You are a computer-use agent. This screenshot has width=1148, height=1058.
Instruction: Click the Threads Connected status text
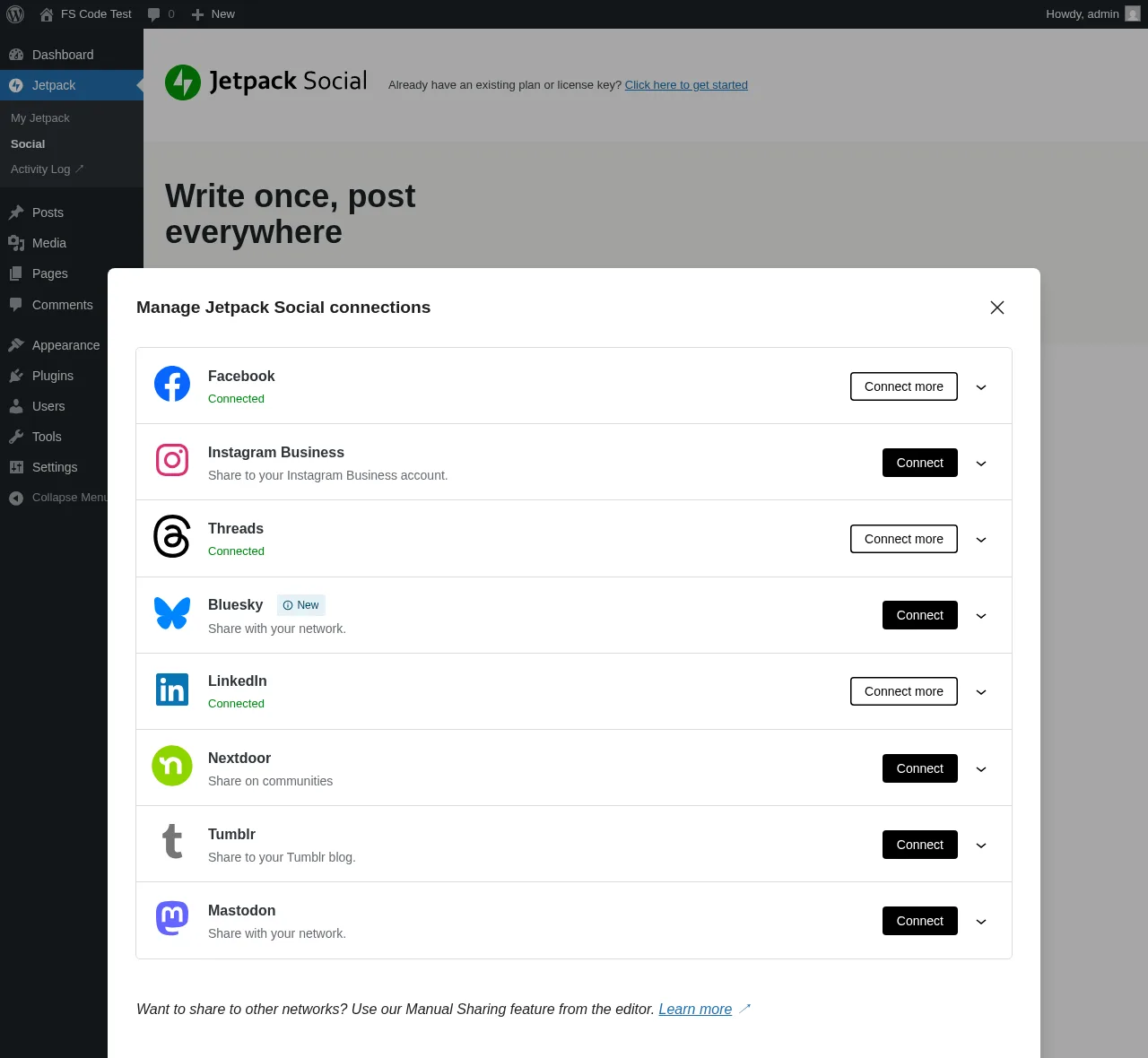pos(236,551)
